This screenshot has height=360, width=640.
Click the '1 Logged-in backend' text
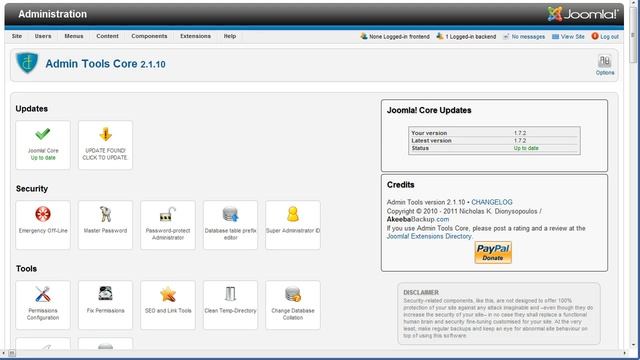click(x=471, y=37)
